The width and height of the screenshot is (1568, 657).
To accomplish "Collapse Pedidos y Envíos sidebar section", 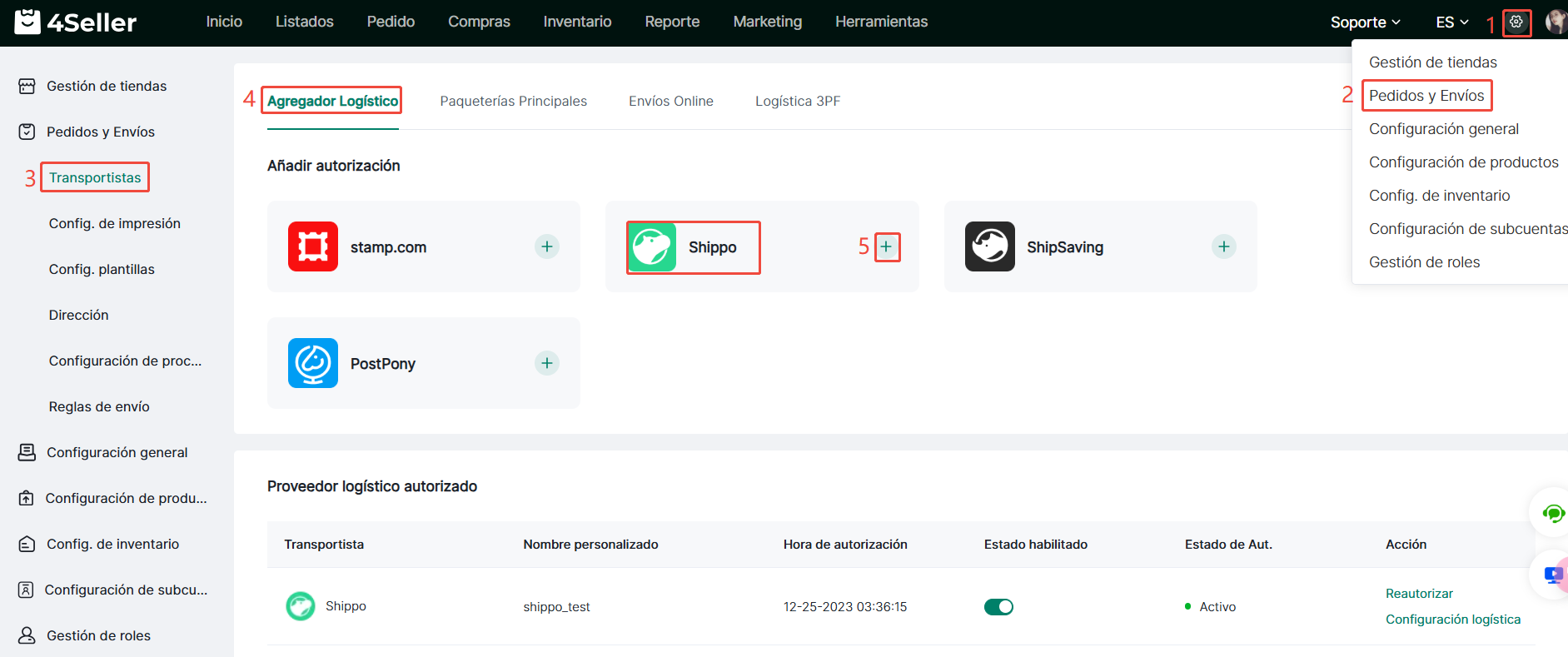I will point(100,132).
